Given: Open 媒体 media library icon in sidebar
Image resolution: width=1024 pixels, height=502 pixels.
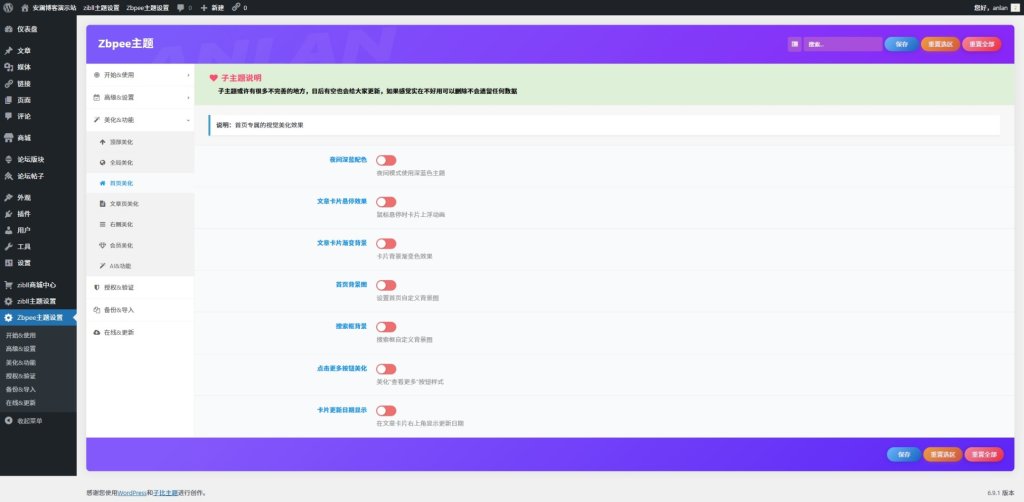Looking at the screenshot, I should tap(9, 66).
